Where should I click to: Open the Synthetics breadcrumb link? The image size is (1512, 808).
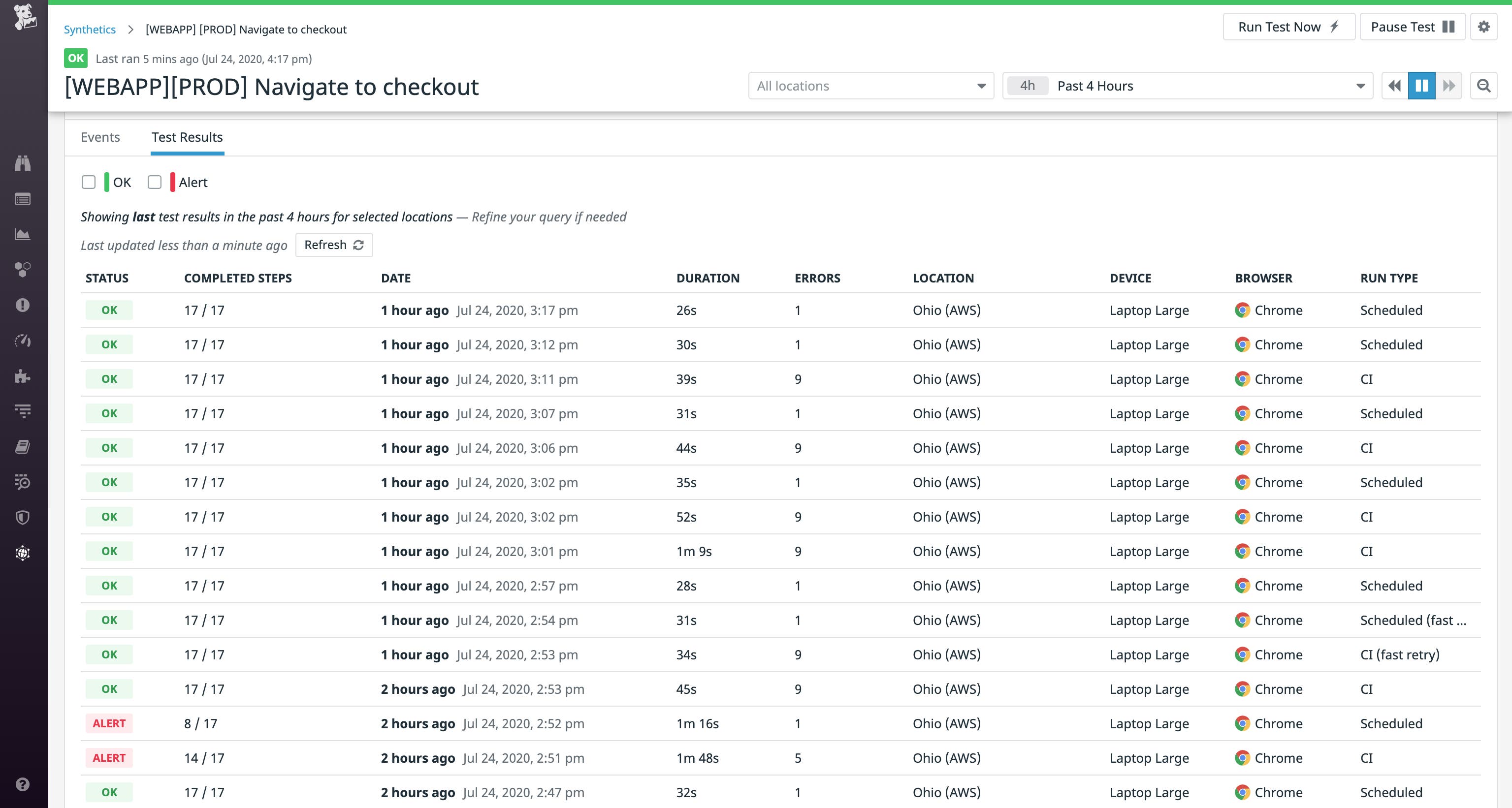[89, 29]
